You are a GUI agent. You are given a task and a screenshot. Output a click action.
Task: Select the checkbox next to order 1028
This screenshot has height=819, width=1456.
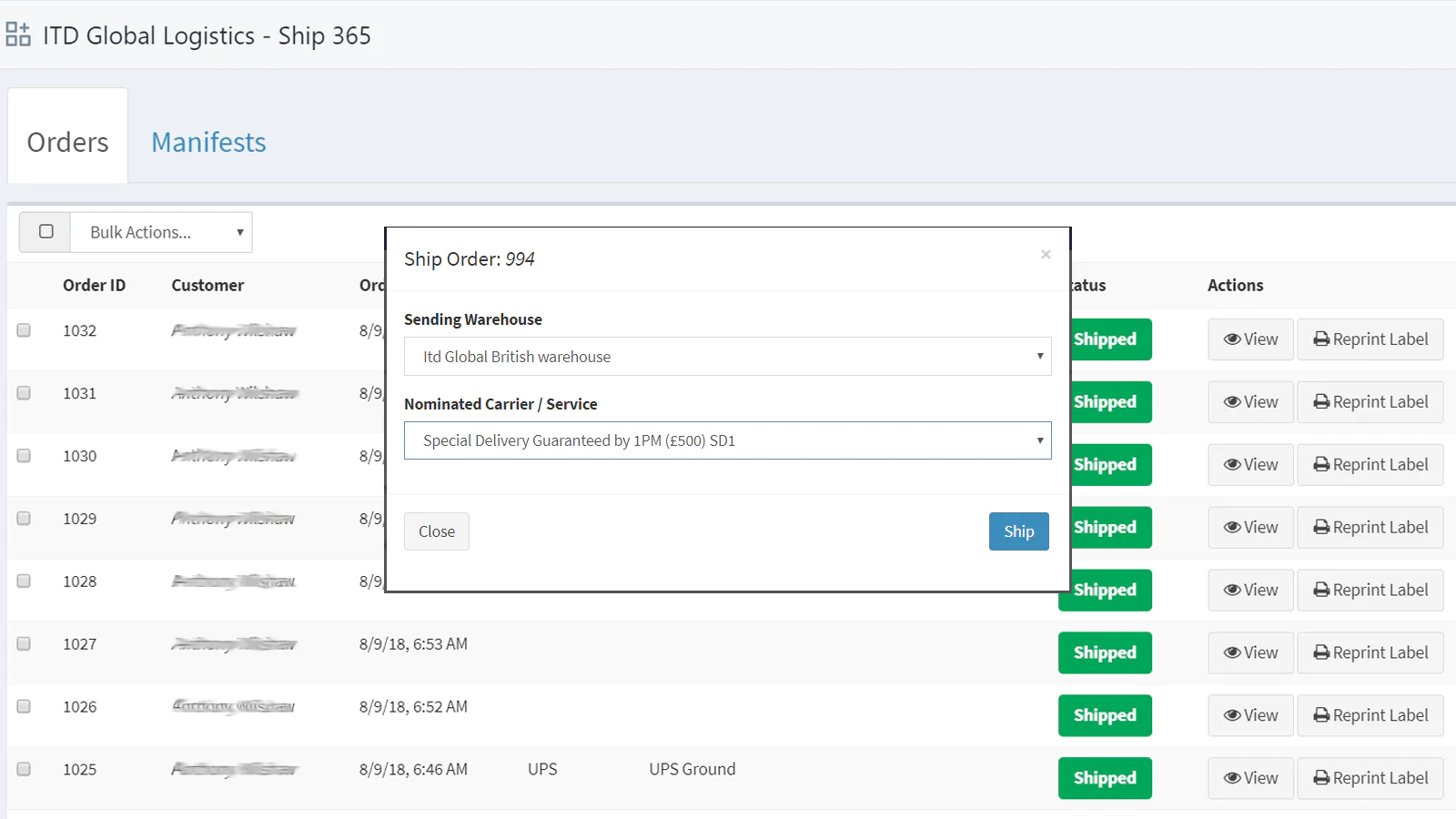(24, 581)
